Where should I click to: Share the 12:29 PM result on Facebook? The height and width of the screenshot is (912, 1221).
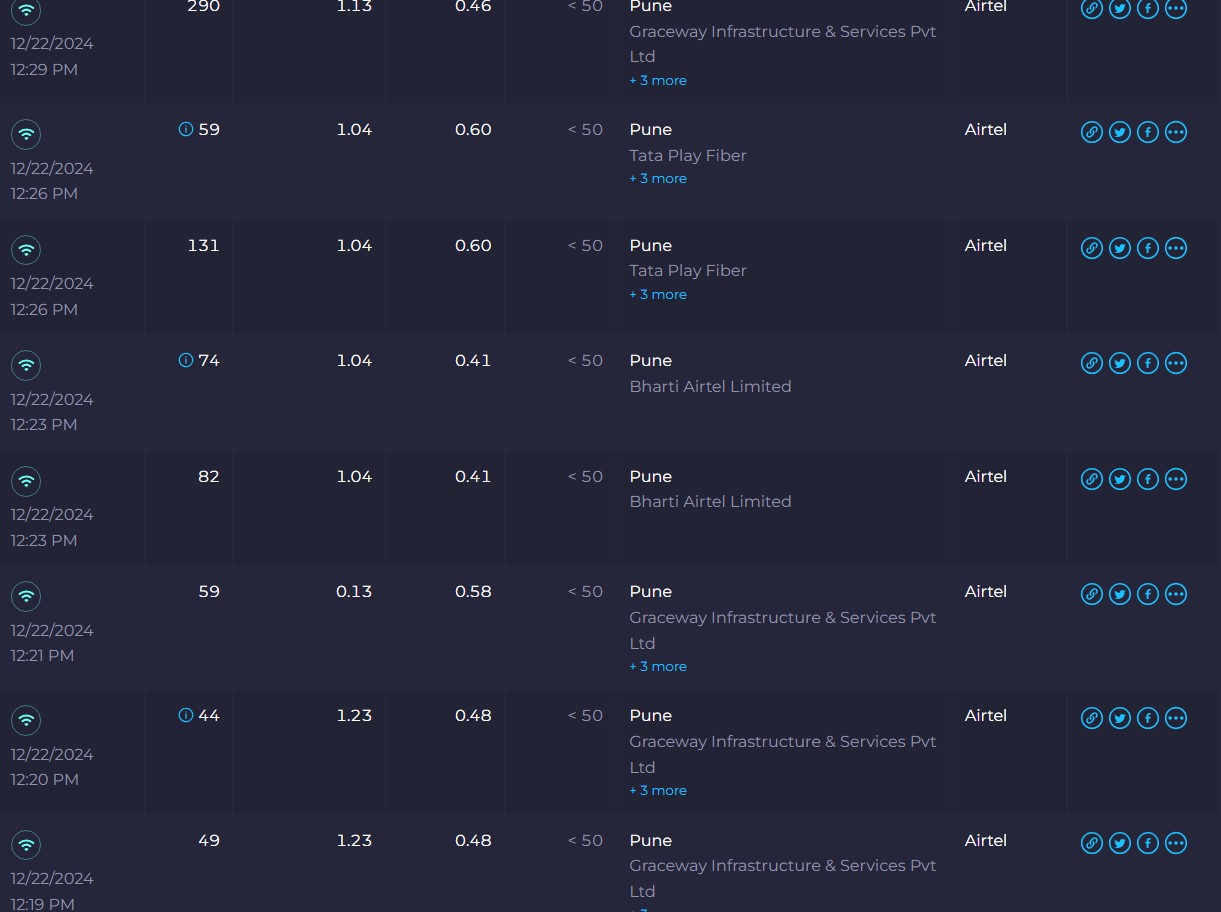tap(1148, 9)
